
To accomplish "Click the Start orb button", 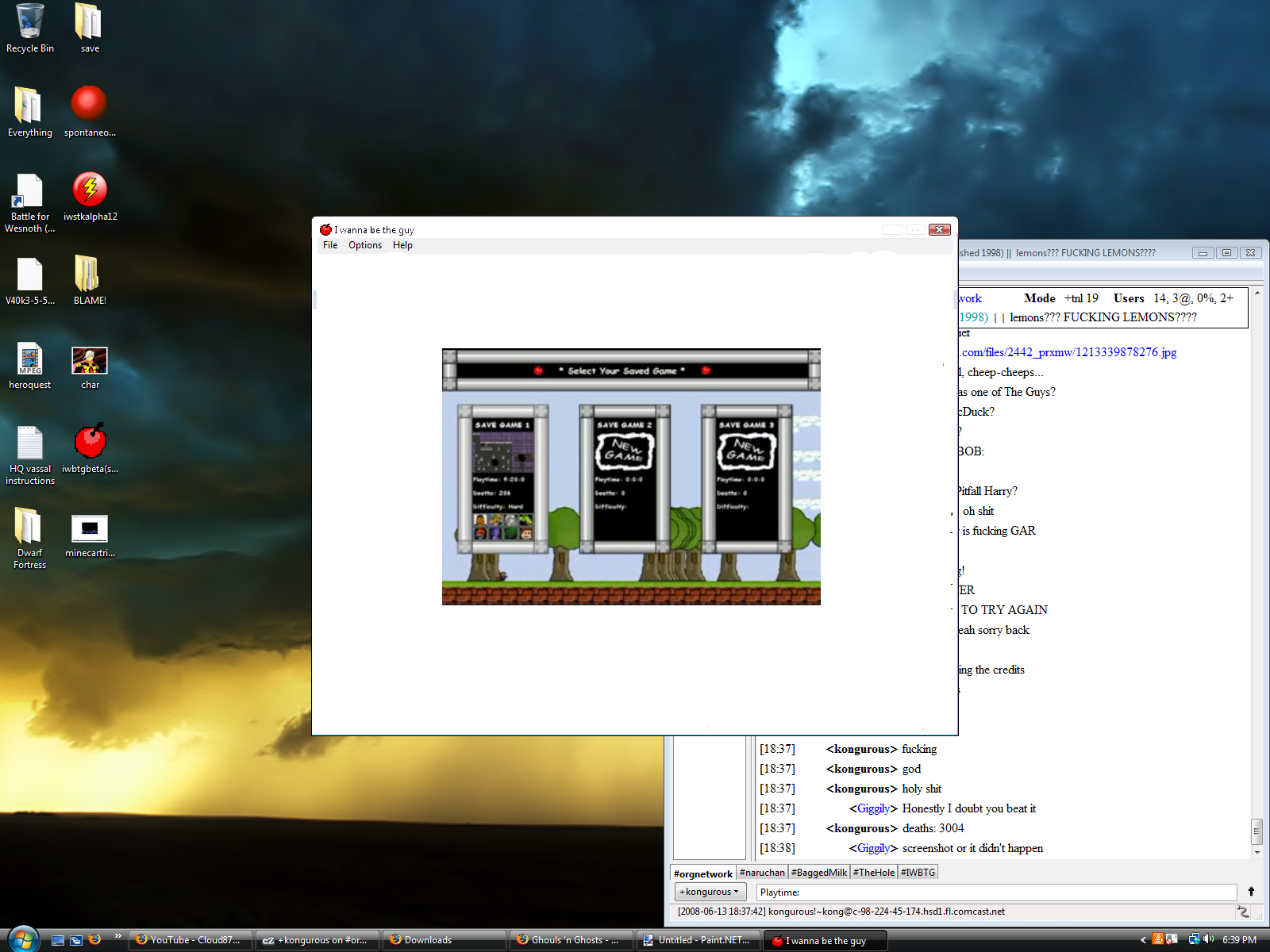I will point(23,939).
